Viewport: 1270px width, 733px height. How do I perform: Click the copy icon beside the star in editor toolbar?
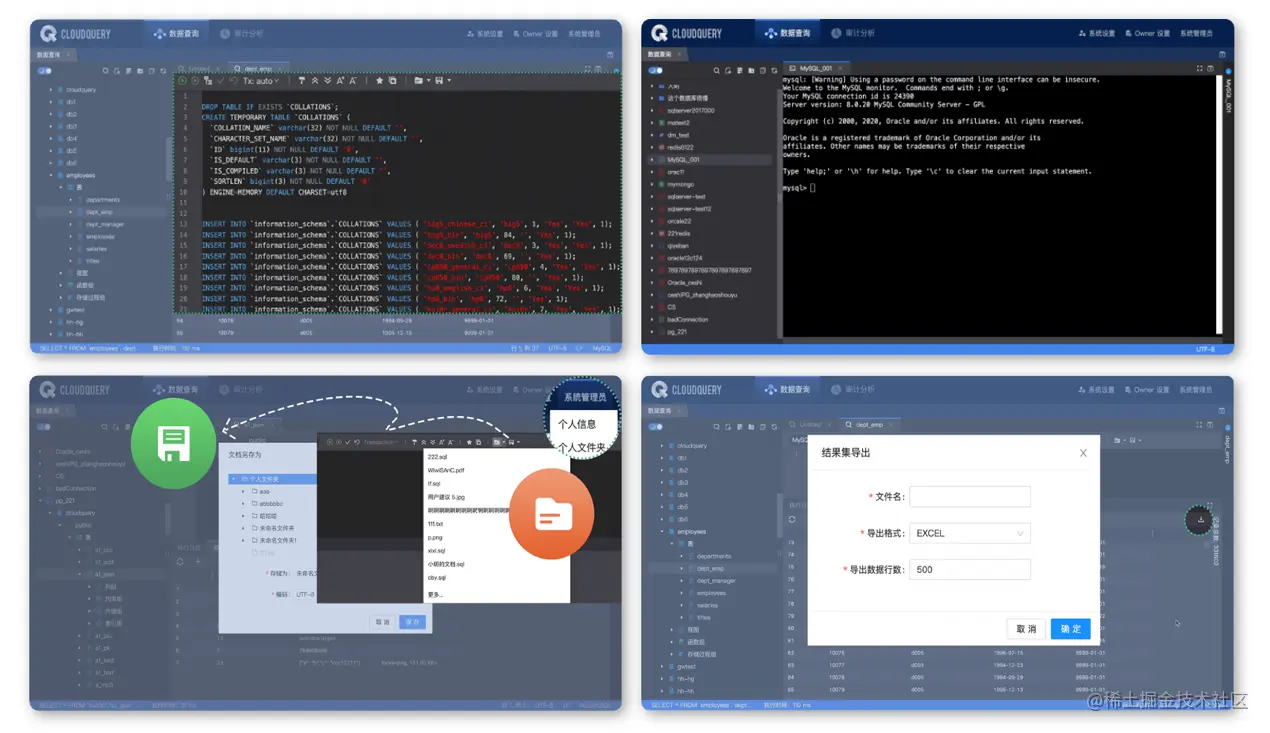[x=392, y=81]
